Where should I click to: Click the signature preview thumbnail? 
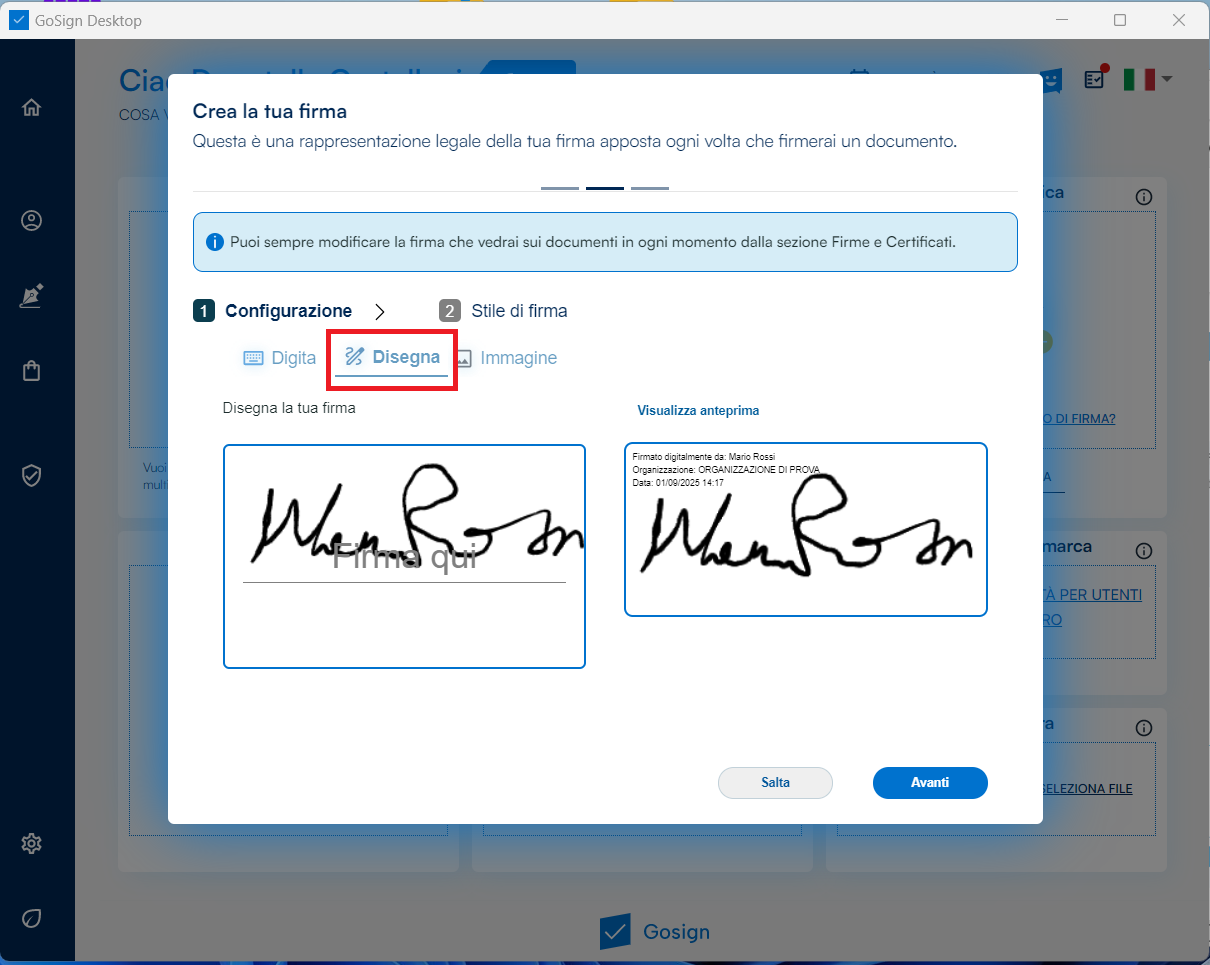pyautogui.click(x=806, y=529)
